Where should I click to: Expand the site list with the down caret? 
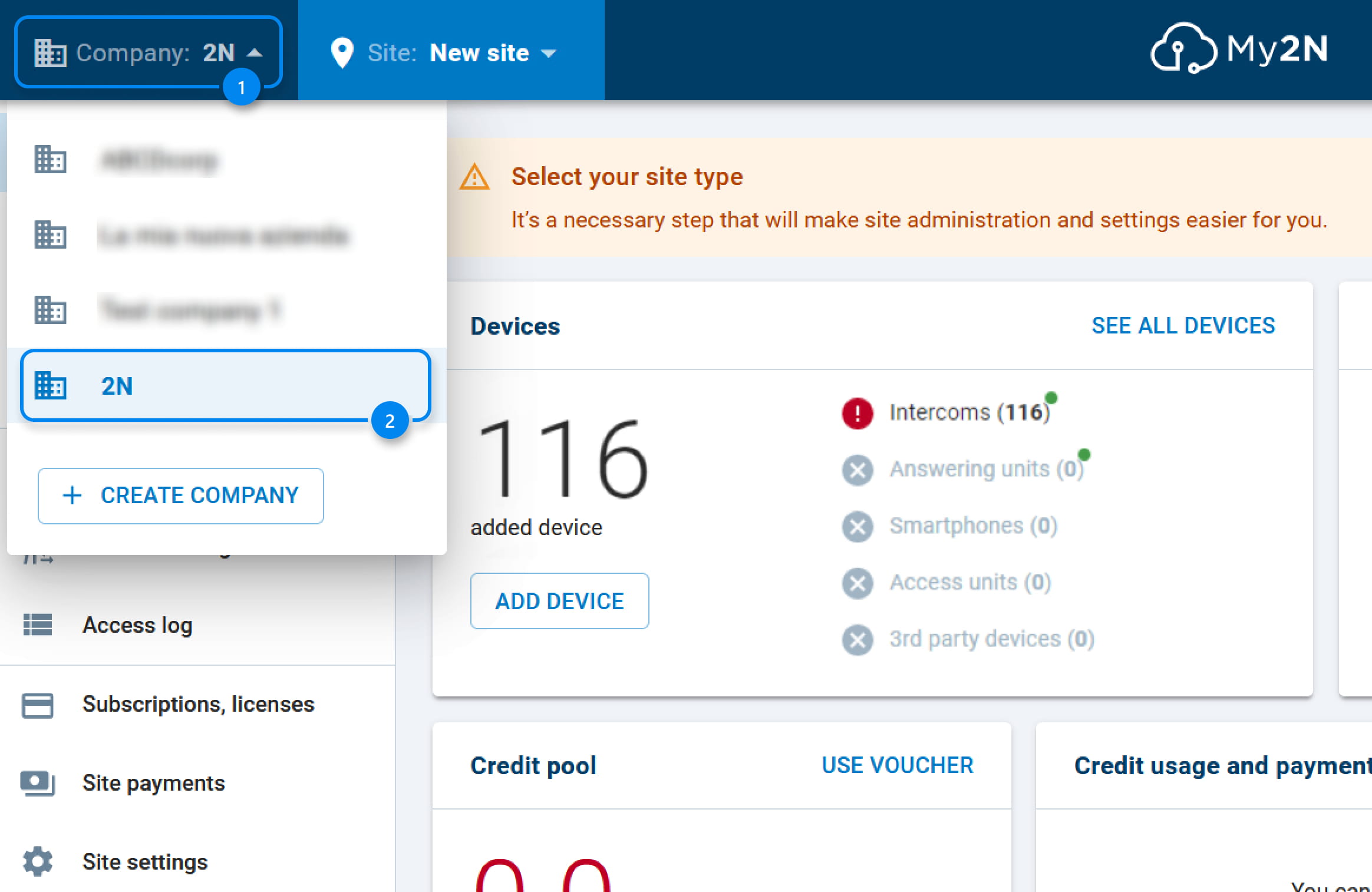[x=549, y=54]
